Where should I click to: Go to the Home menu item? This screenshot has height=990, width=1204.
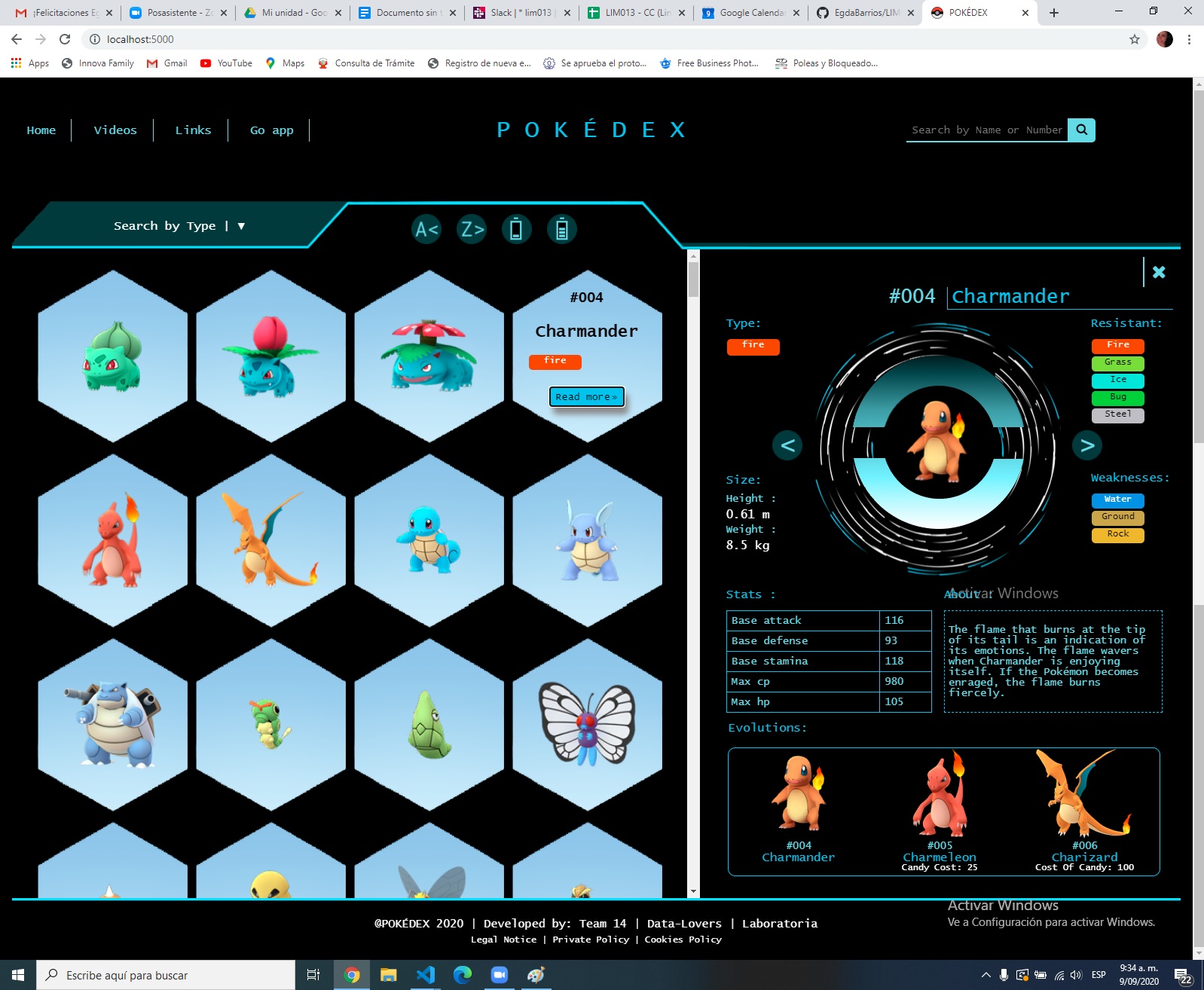41,130
